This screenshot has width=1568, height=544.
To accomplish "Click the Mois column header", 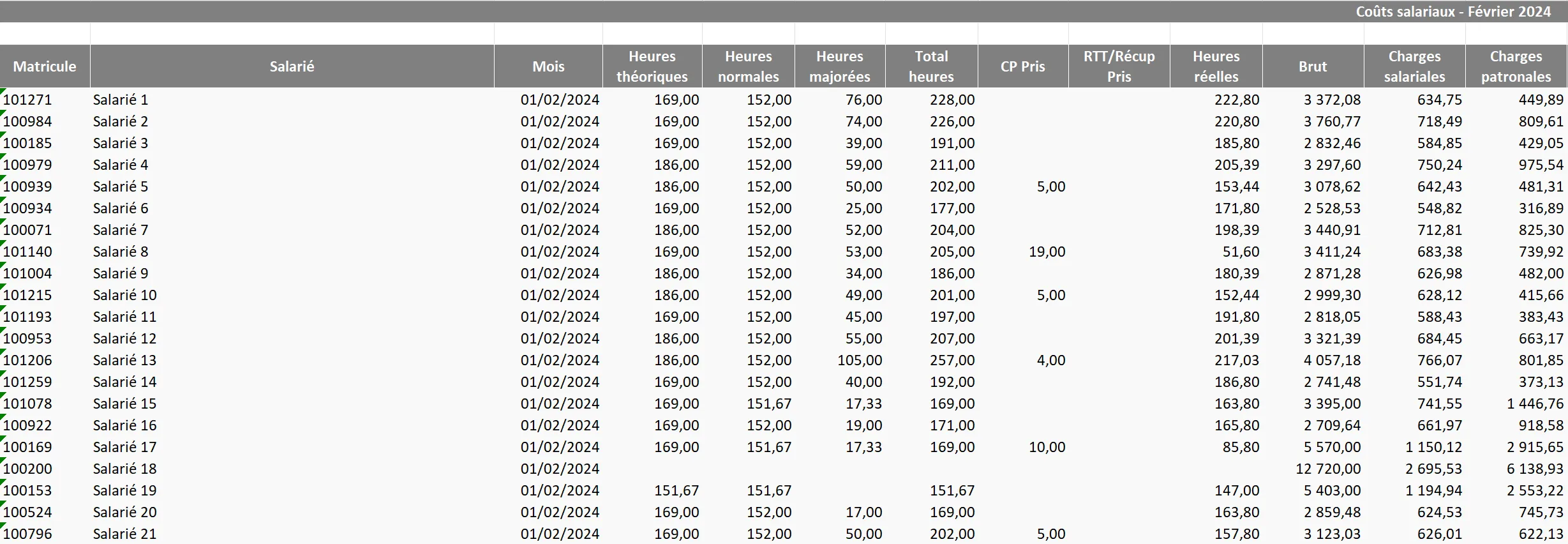I will tap(548, 66).
